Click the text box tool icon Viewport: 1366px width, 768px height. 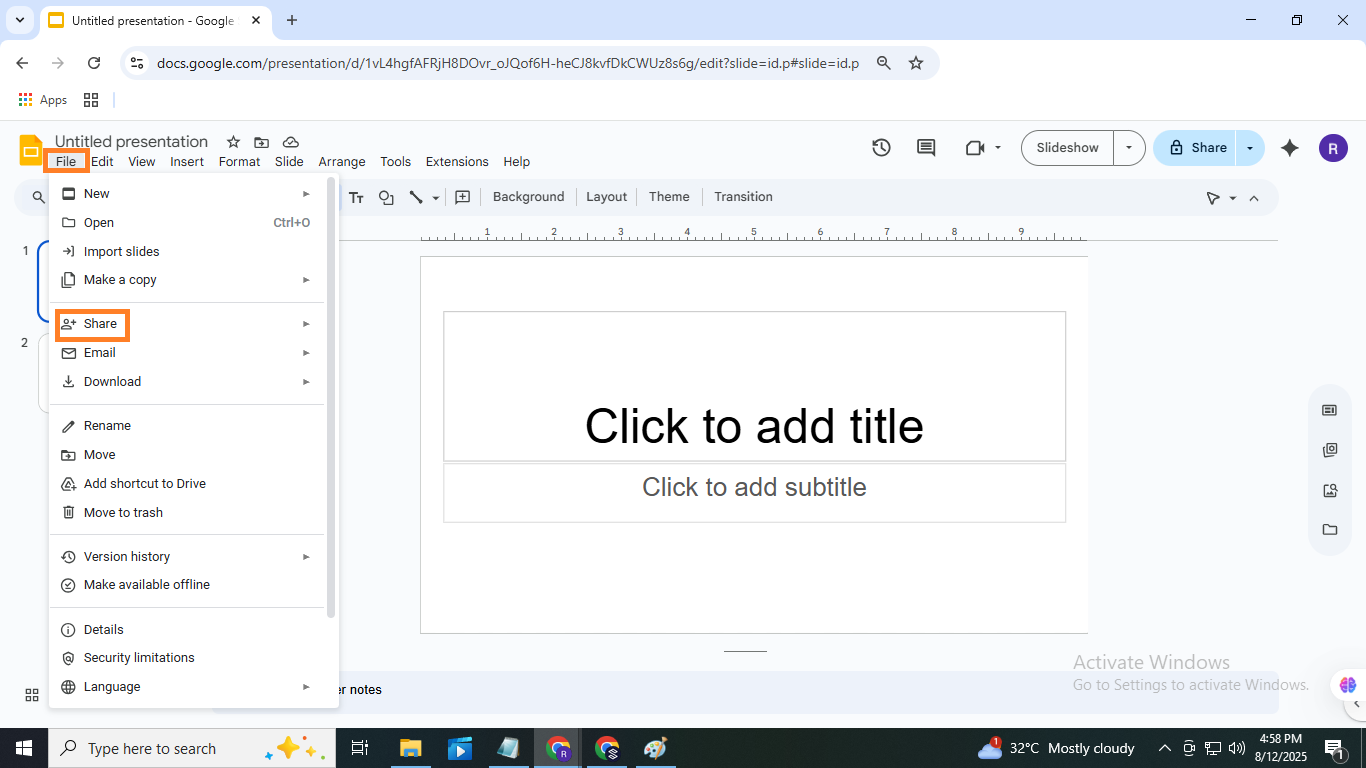(x=356, y=197)
